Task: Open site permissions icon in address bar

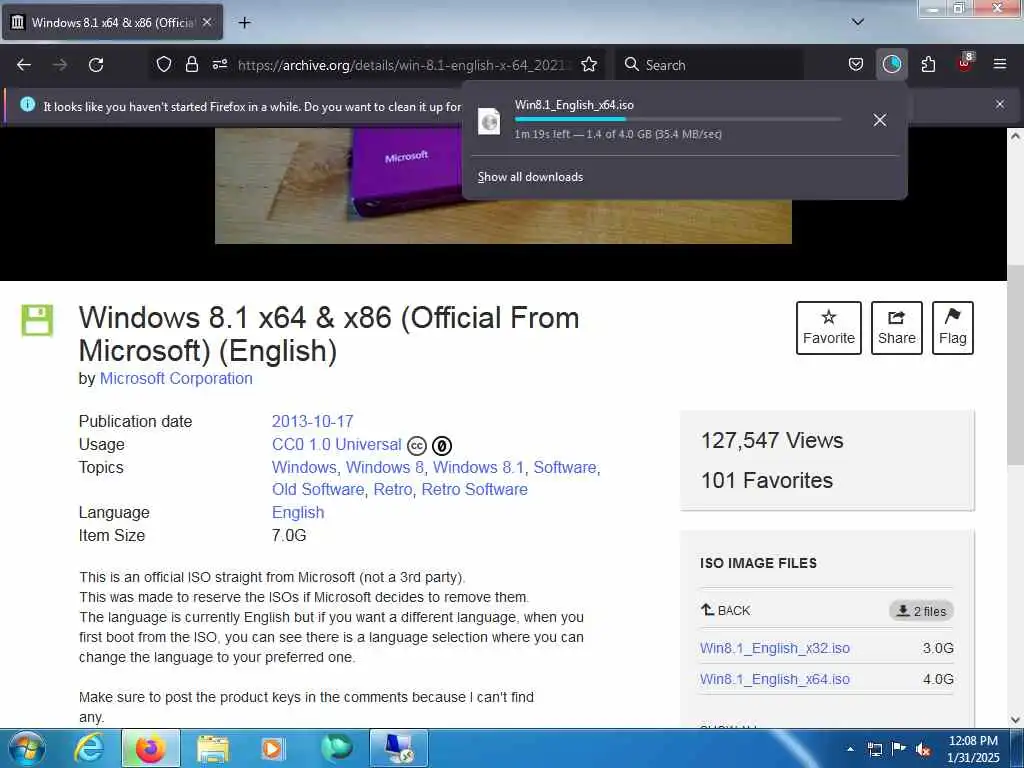Action: pos(219,65)
